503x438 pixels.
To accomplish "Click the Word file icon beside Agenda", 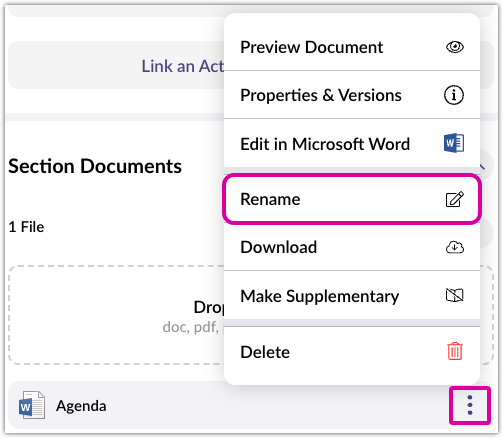I will click(x=32, y=405).
